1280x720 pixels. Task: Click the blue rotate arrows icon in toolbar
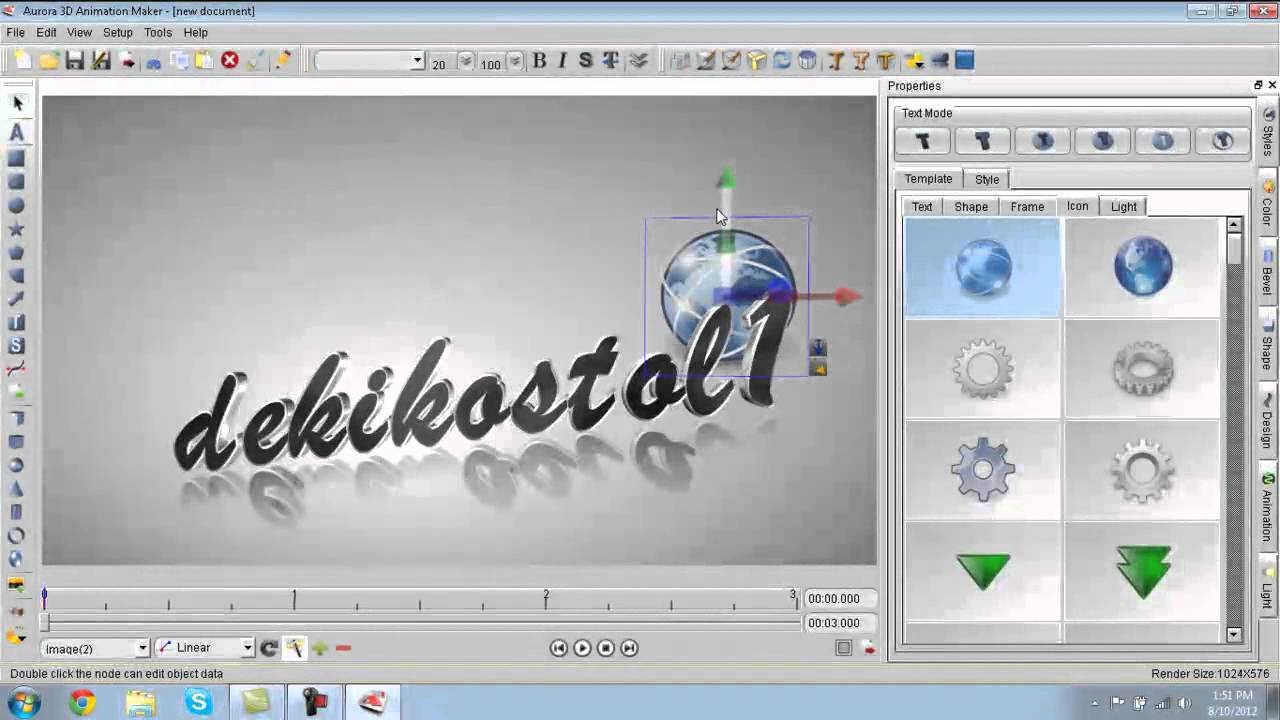782,61
